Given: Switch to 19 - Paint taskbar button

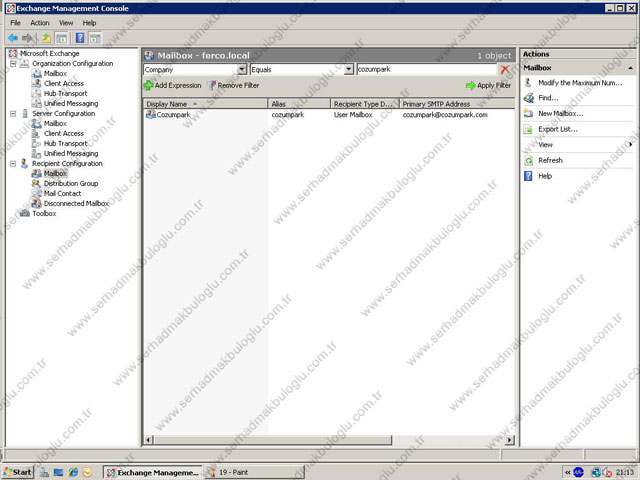Looking at the screenshot, I should pyautogui.click(x=254, y=472).
